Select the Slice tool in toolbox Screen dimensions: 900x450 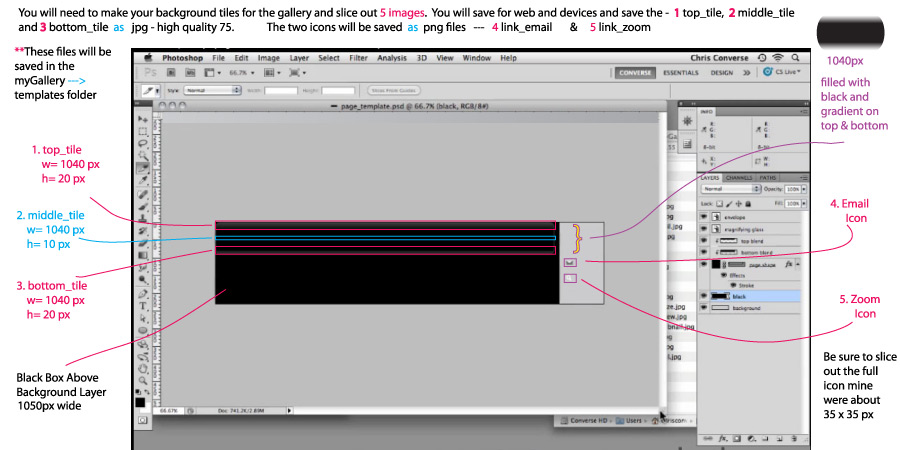coord(142,168)
